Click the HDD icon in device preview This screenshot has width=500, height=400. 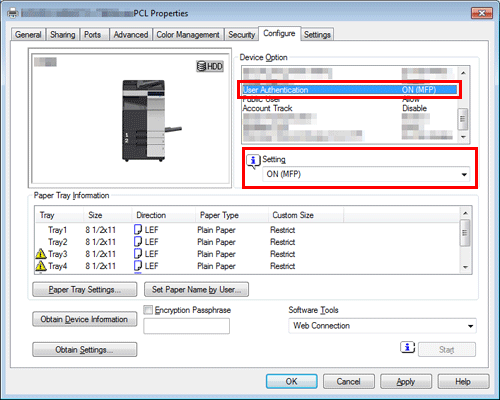[209, 66]
